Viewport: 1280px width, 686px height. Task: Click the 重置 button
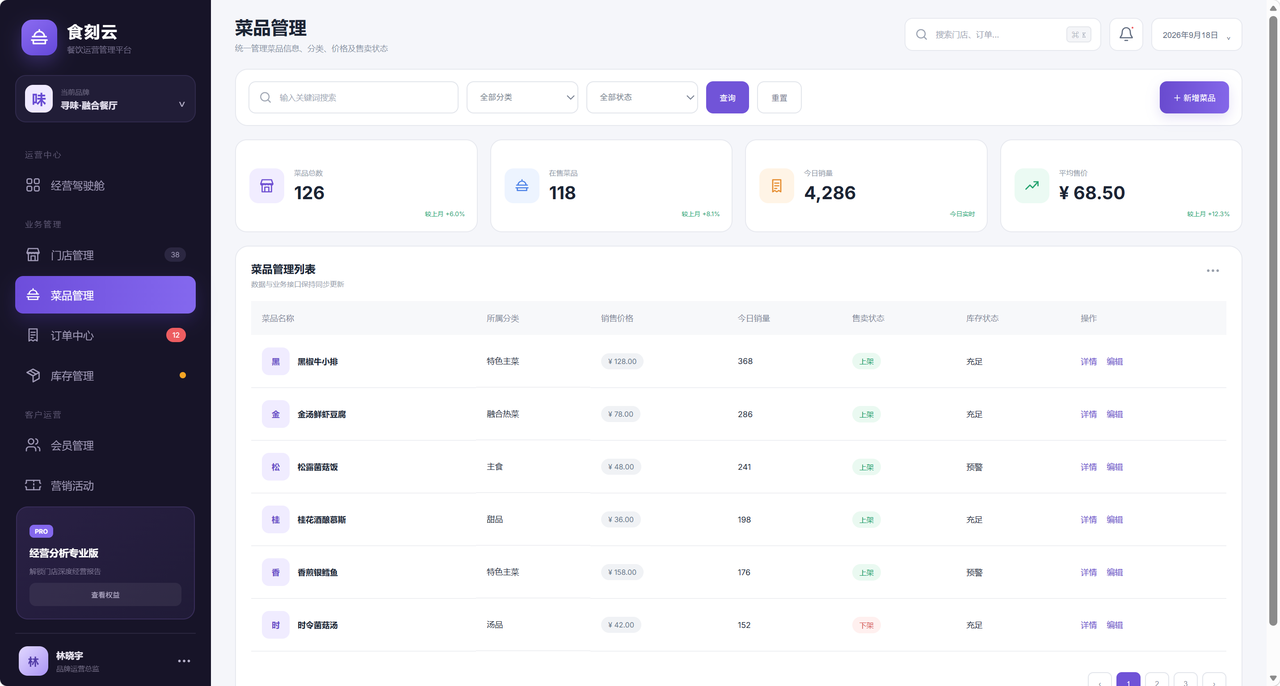(x=779, y=97)
